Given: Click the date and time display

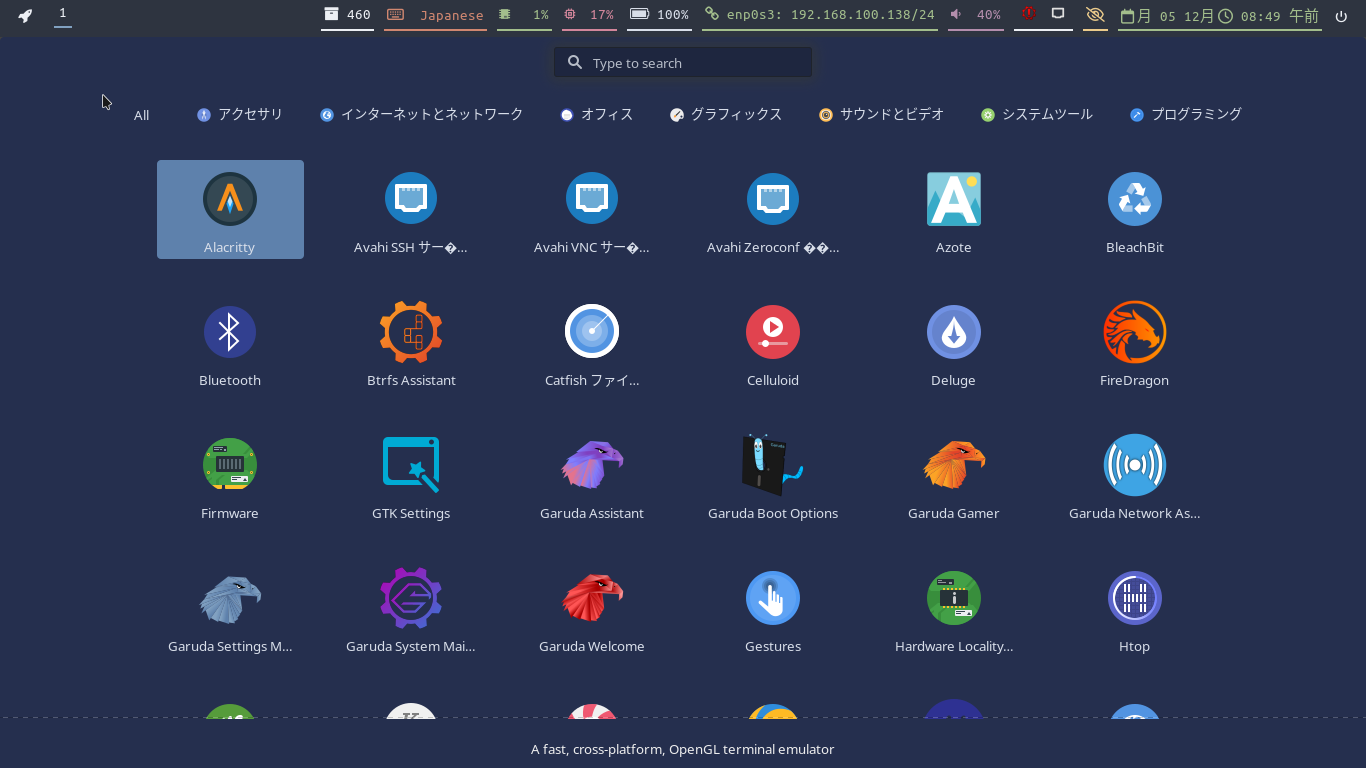Looking at the screenshot, I should (1220, 15).
